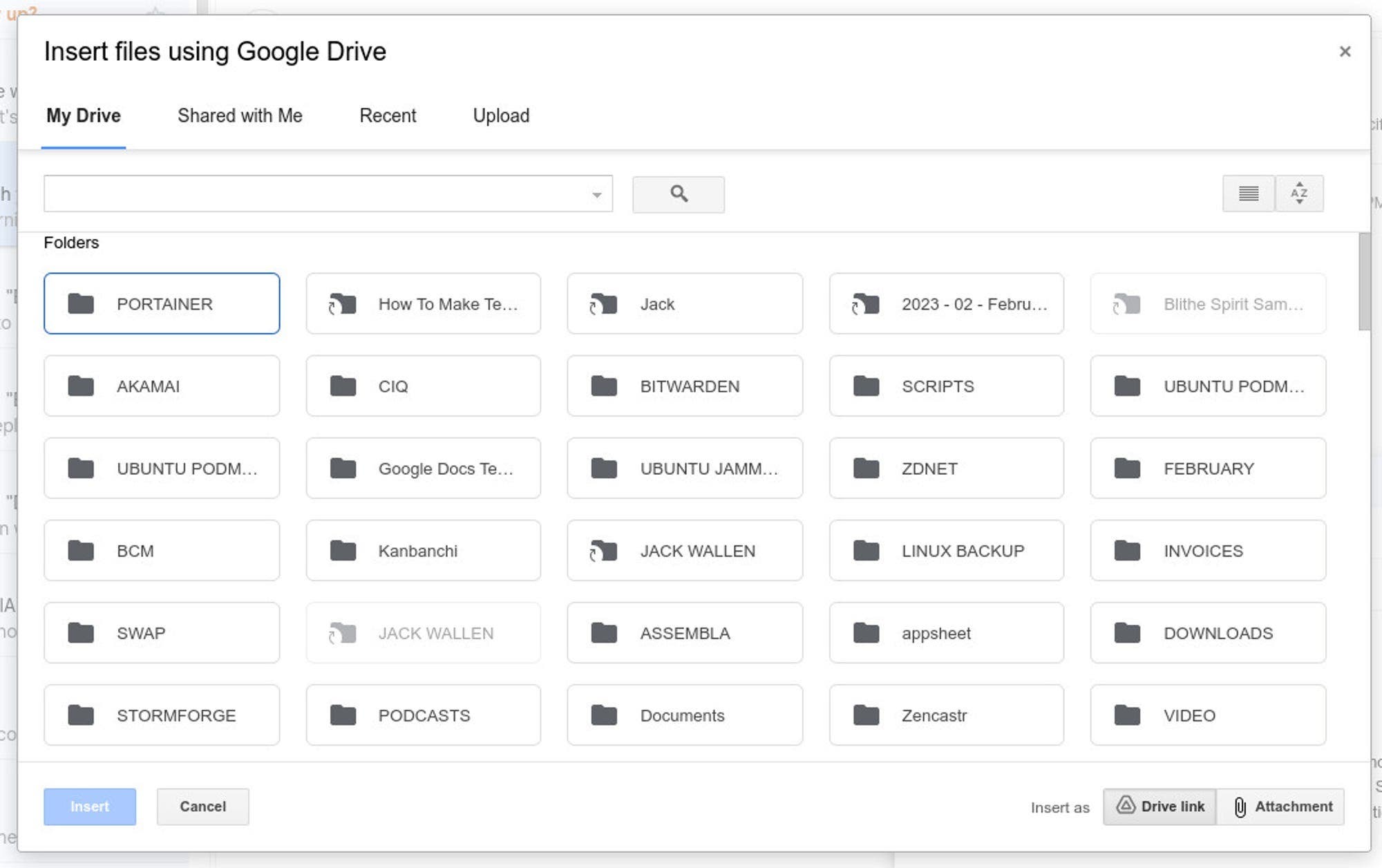Expand the search field dropdown arrow
Image resolution: width=1382 pixels, height=868 pixels.
(x=596, y=195)
